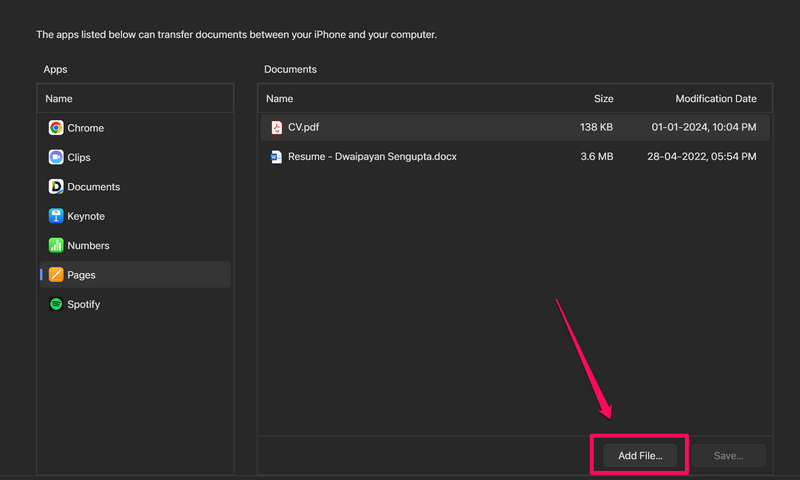The width and height of the screenshot is (800, 480).
Task: Click the Spotify app icon
Action: [x=56, y=304]
